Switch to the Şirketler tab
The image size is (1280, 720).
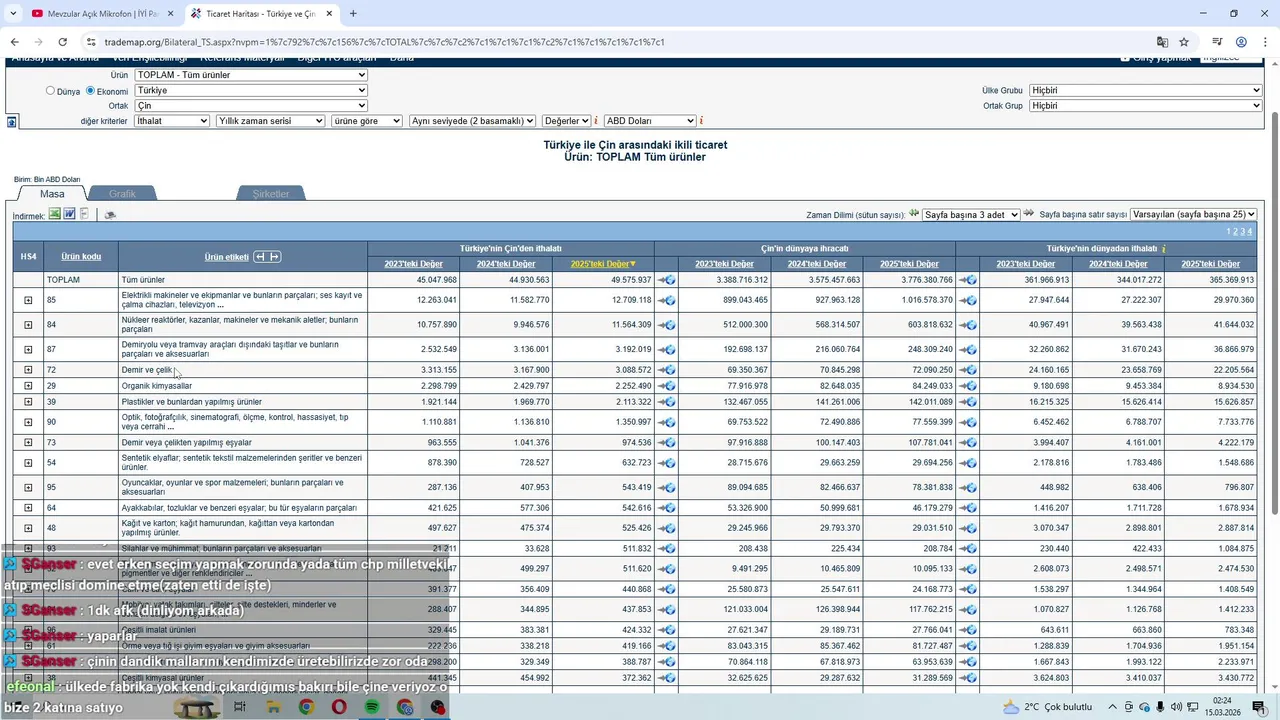click(x=270, y=194)
